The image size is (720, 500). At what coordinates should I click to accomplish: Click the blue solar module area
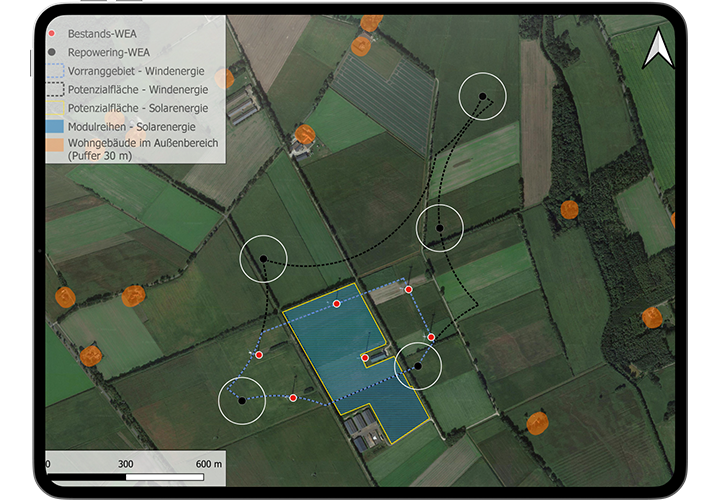(330, 350)
